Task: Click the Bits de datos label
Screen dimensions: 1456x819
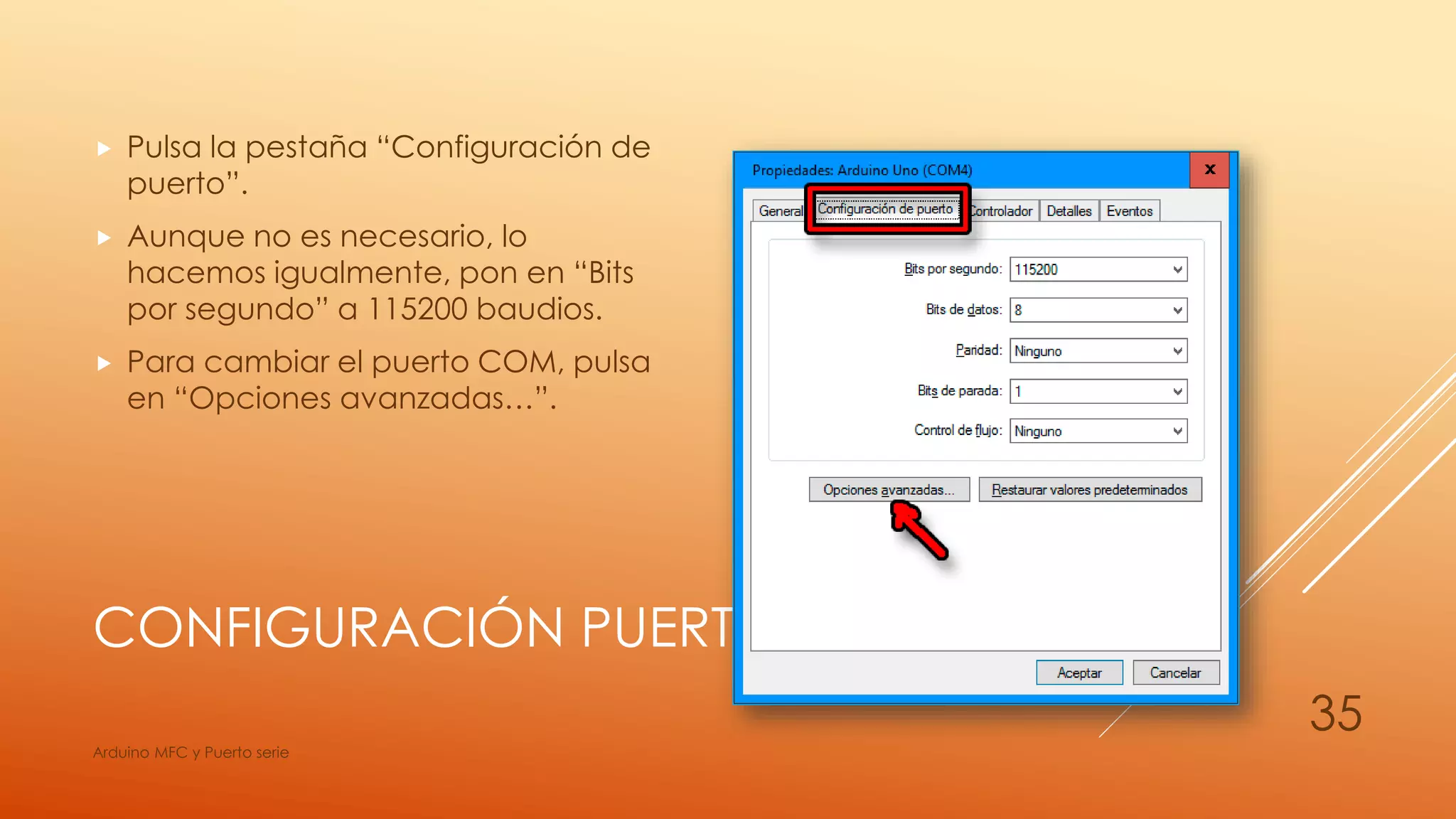Action: pos(963,309)
